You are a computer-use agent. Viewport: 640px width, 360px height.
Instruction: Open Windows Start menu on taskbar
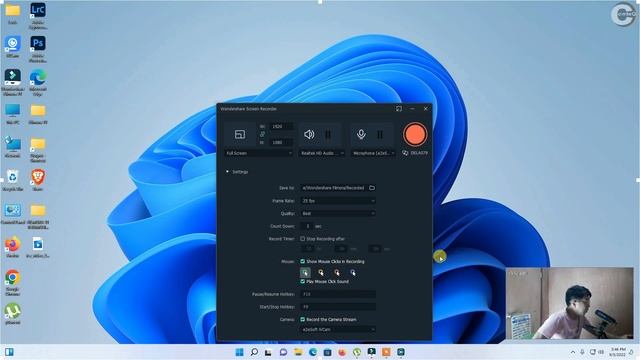pyautogui.click(x=240, y=352)
